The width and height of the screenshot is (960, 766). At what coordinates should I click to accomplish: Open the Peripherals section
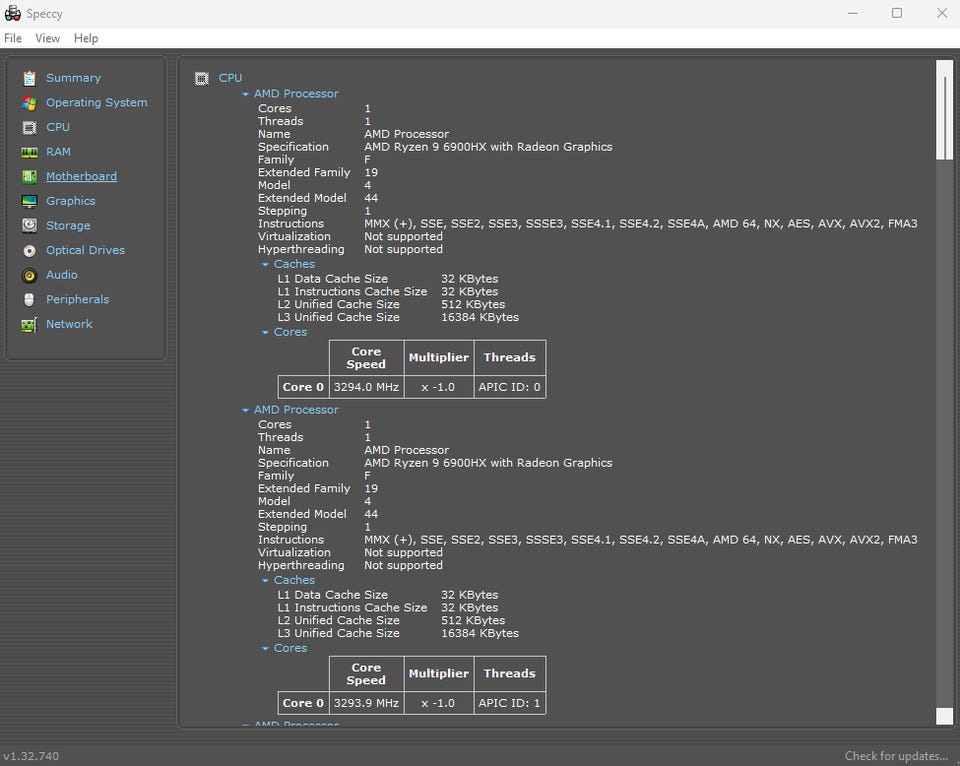[77, 299]
